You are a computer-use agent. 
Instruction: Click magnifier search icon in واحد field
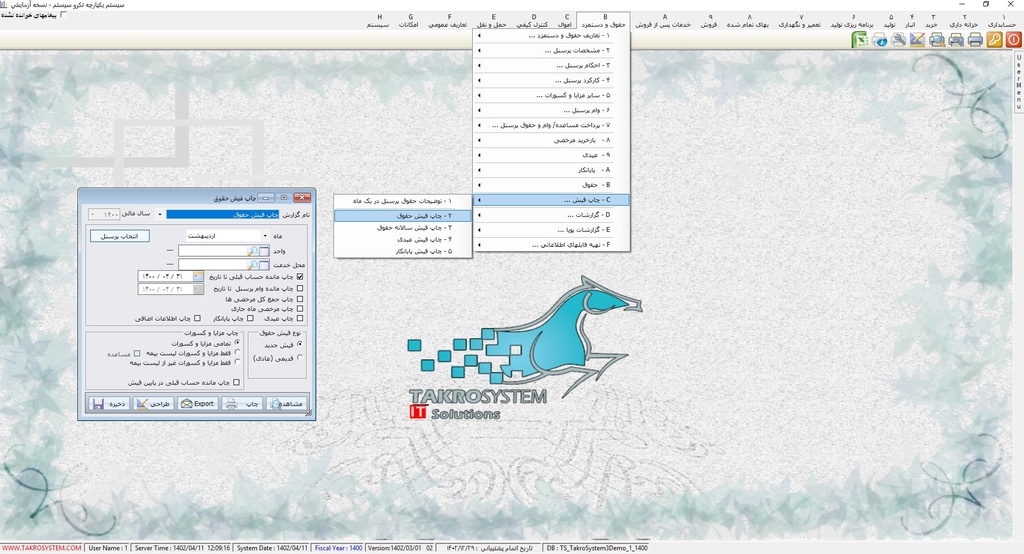click(253, 251)
